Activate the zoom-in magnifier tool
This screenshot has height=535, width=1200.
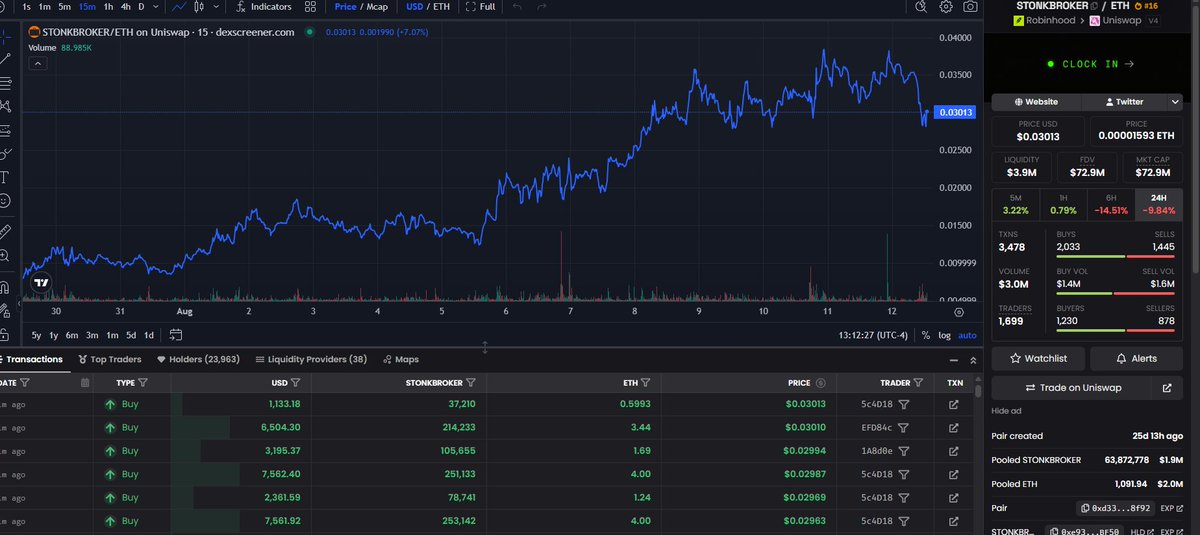(x=6, y=256)
